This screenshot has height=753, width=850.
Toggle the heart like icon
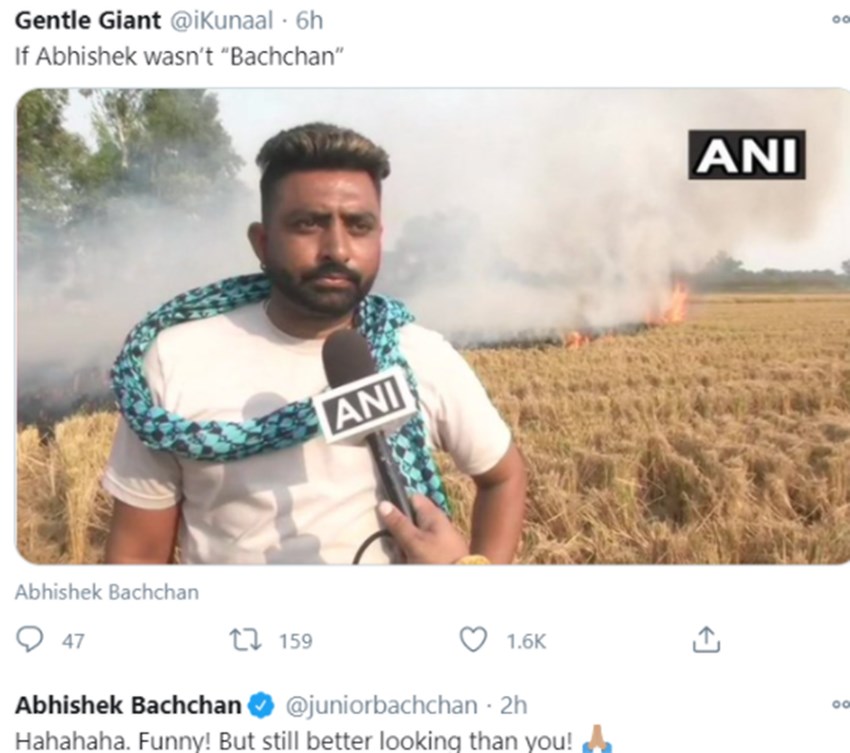(x=473, y=640)
